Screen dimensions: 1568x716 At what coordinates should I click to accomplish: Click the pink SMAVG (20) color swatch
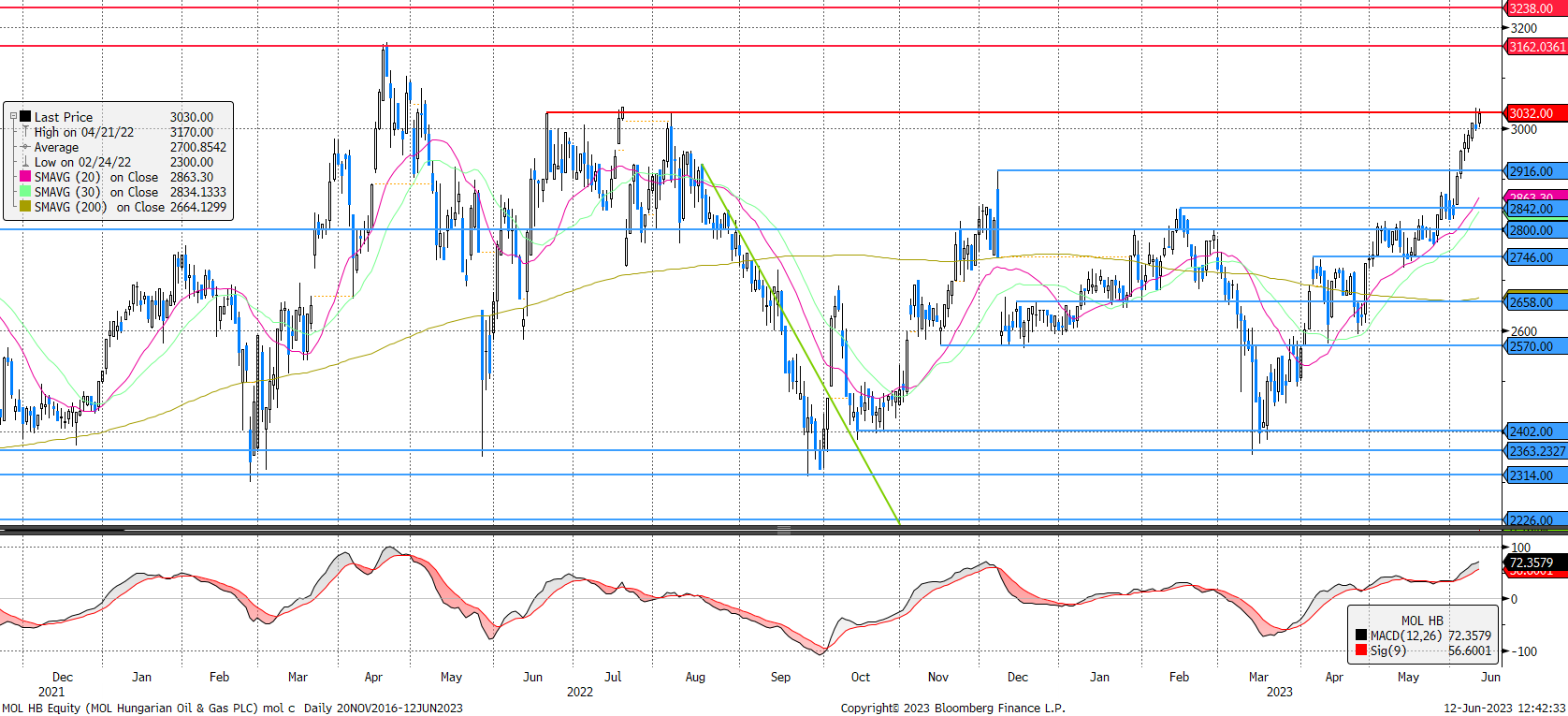tap(25, 176)
